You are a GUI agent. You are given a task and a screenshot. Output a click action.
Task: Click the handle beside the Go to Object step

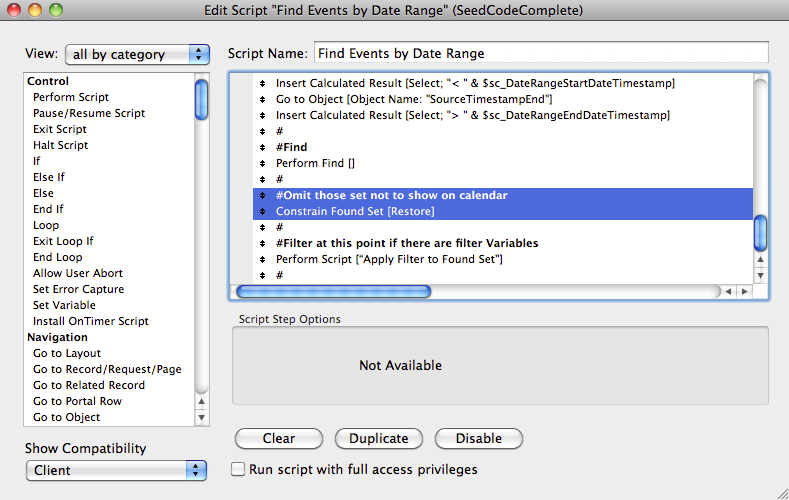pos(262,99)
